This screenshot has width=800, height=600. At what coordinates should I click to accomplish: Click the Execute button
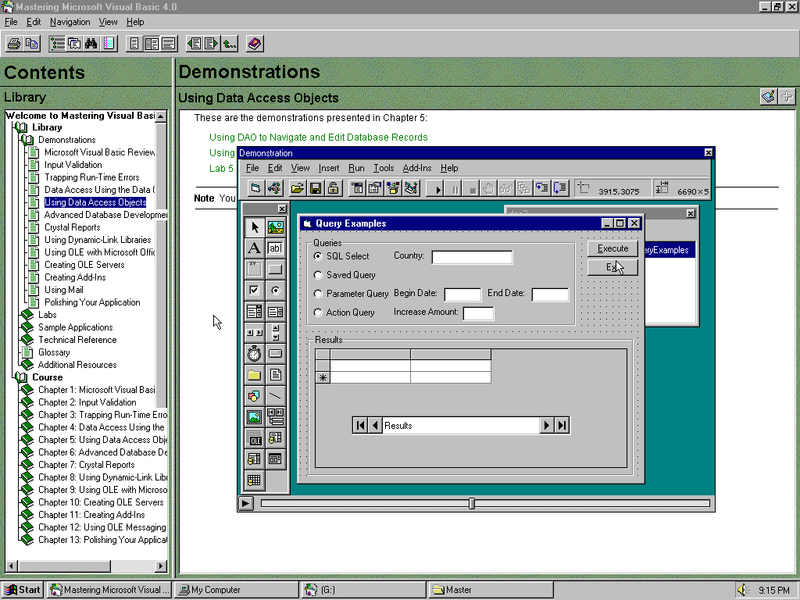pyautogui.click(x=612, y=248)
